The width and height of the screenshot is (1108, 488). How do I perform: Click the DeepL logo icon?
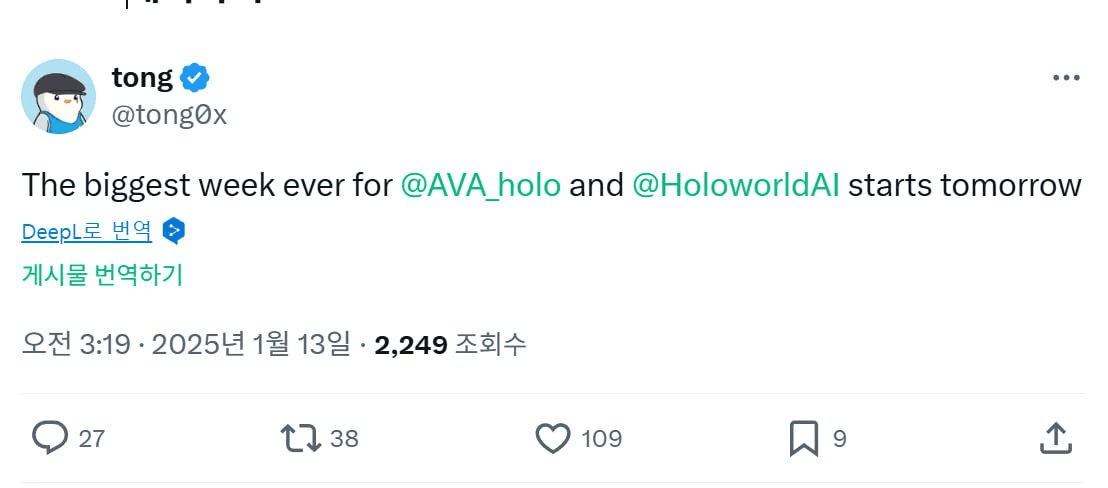(173, 232)
